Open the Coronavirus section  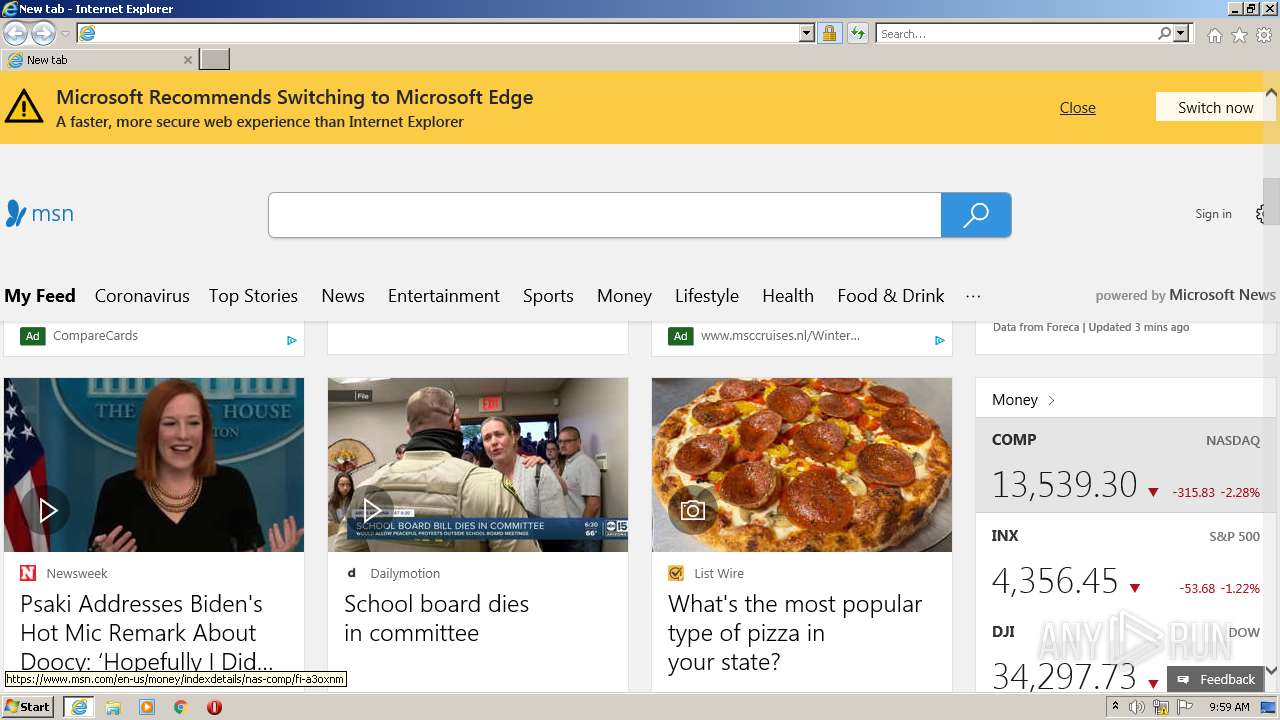pos(142,296)
